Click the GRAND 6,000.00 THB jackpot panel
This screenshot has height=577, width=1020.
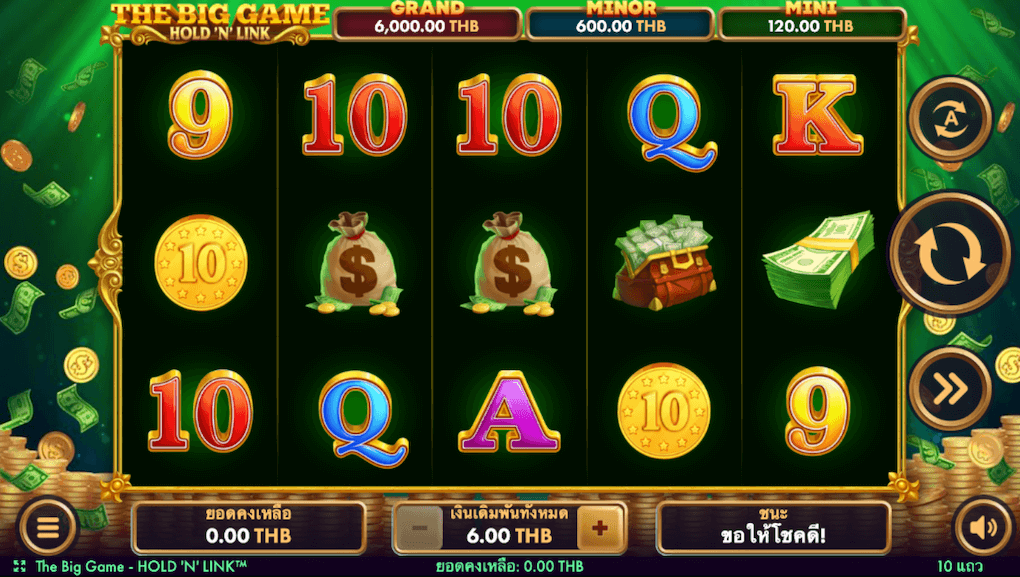pos(427,23)
